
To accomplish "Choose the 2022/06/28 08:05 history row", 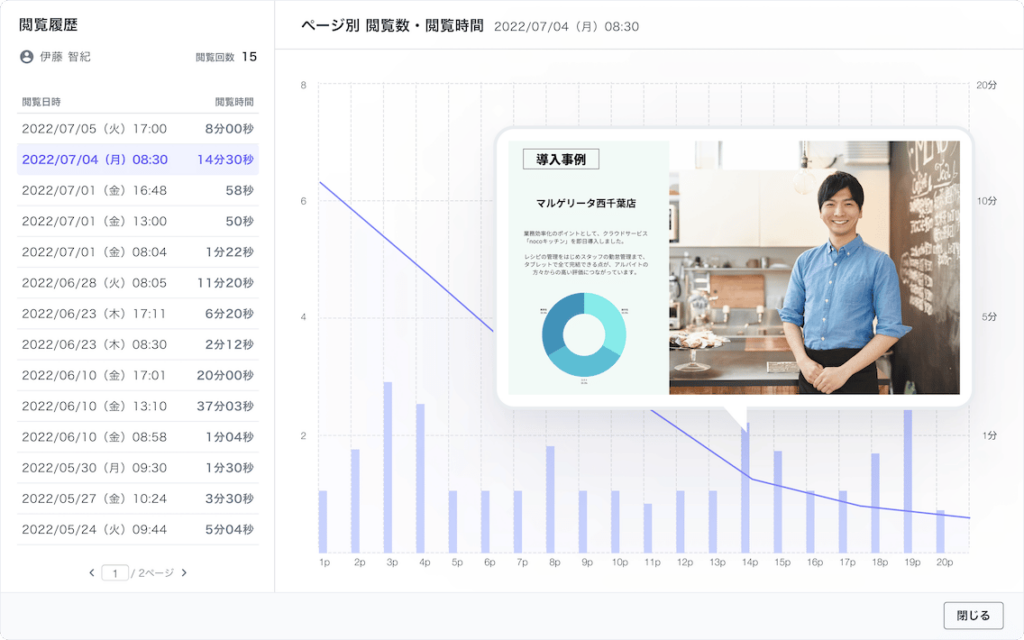I will [x=137, y=283].
